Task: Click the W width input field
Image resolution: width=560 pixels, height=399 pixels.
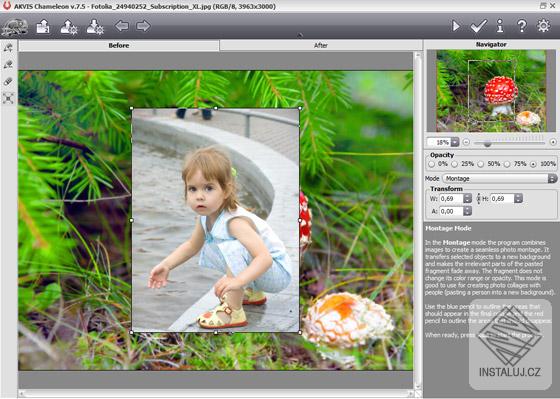Action: click(x=451, y=199)
